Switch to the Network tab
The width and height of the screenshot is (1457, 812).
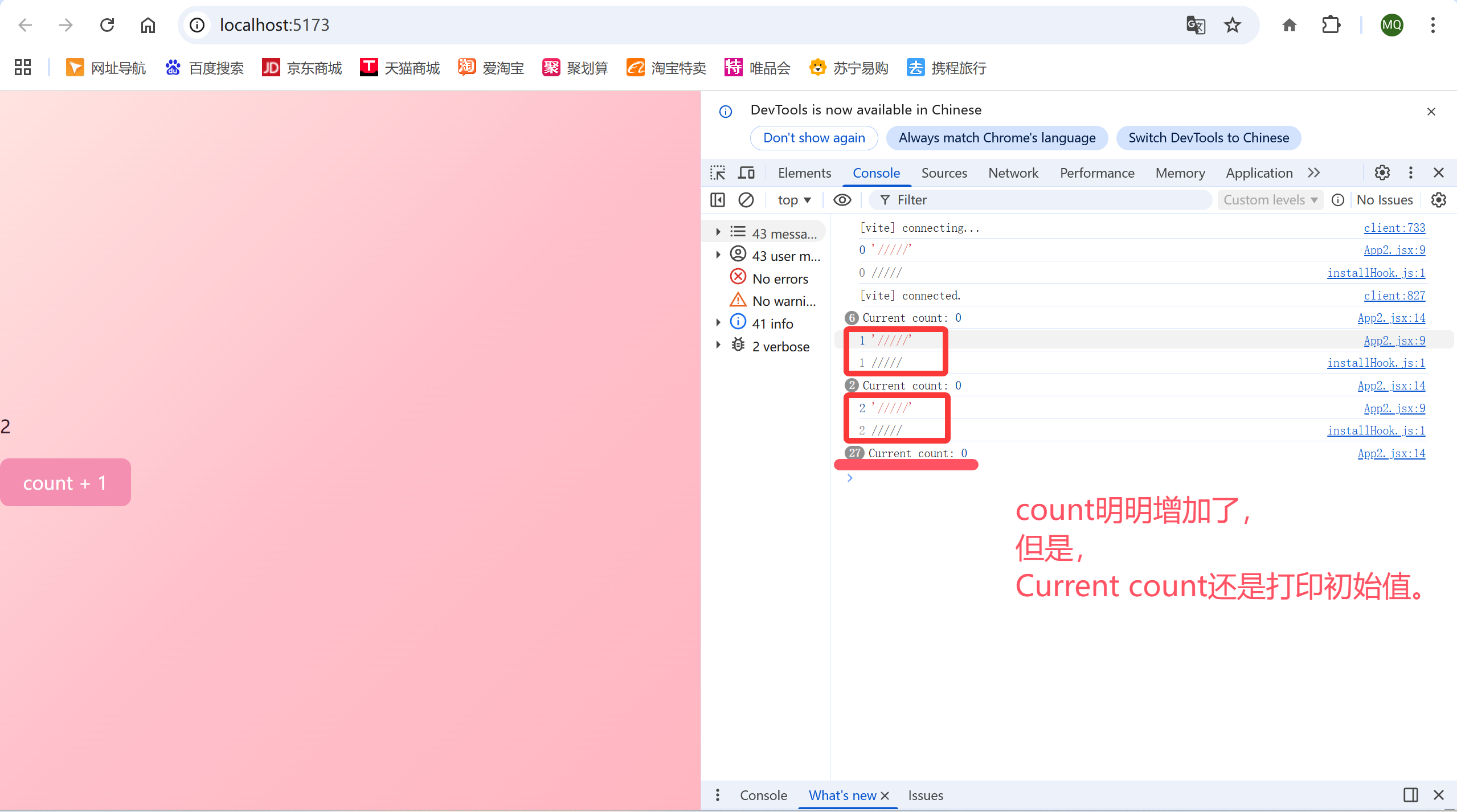(x=1013, y=173)
